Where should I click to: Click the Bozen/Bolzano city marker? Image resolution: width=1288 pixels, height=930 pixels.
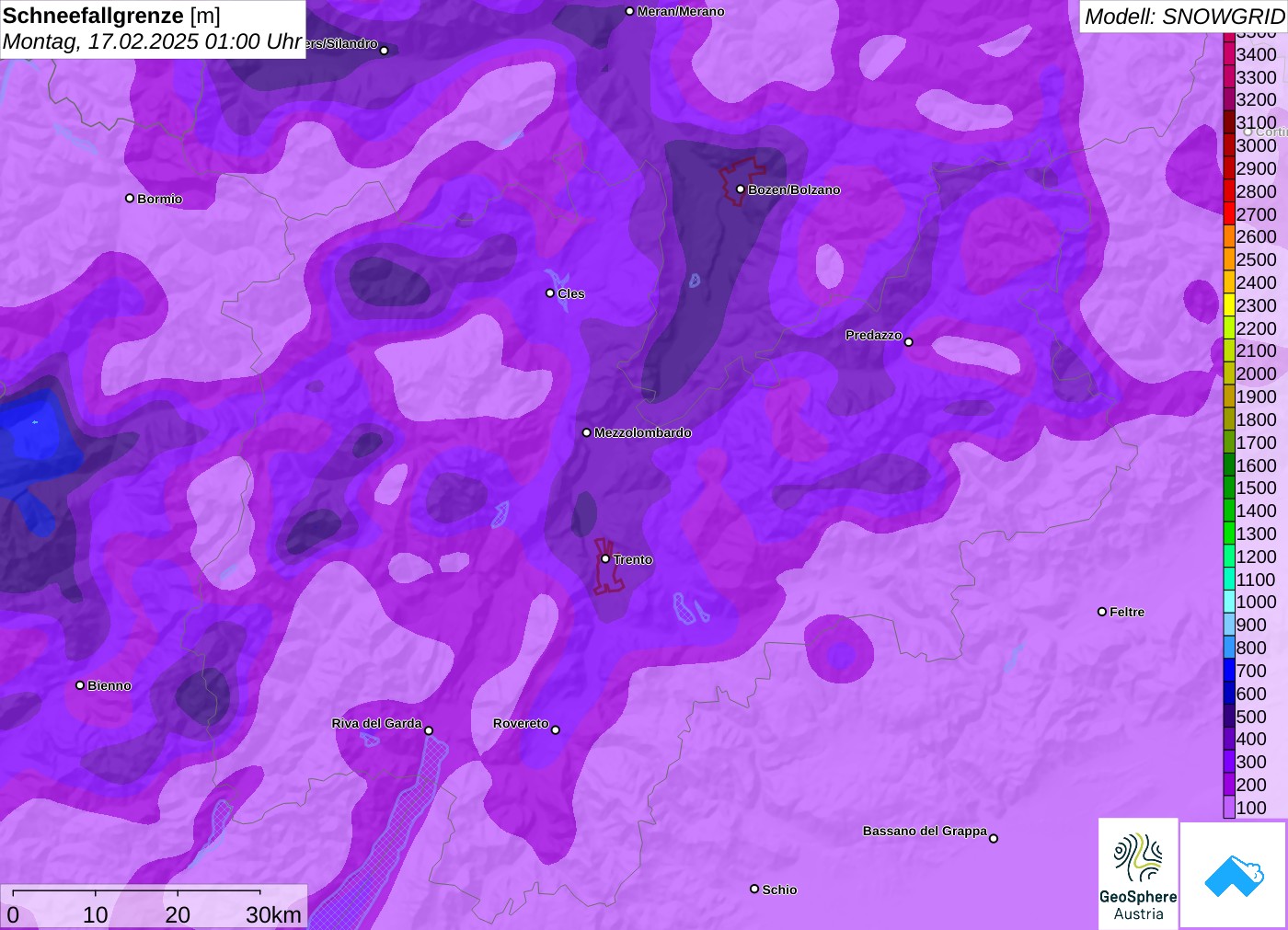[740, 189]
